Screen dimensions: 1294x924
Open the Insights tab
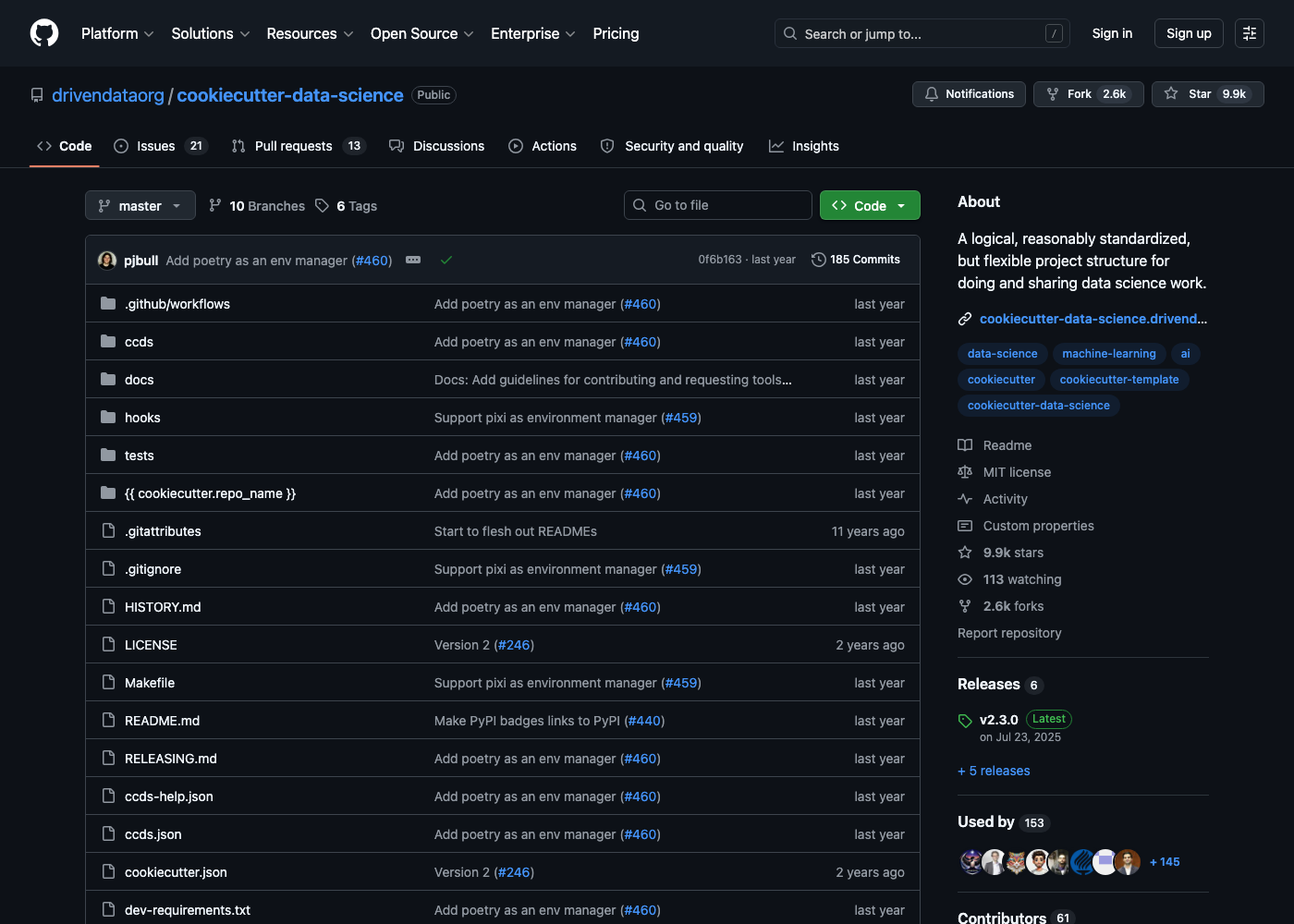(804, 146)
